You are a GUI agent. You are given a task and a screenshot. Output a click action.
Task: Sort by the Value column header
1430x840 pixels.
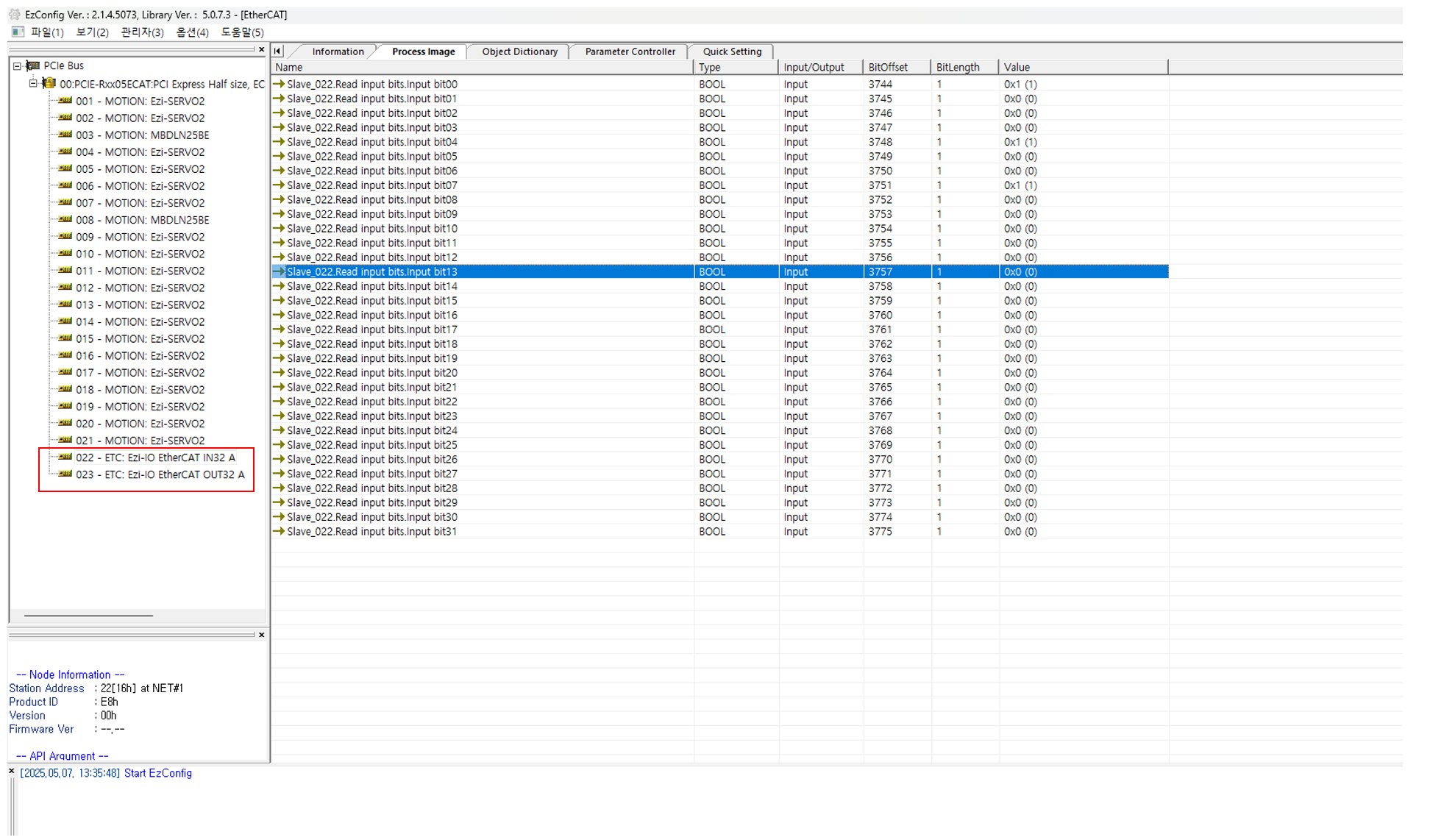point(1084,67)
